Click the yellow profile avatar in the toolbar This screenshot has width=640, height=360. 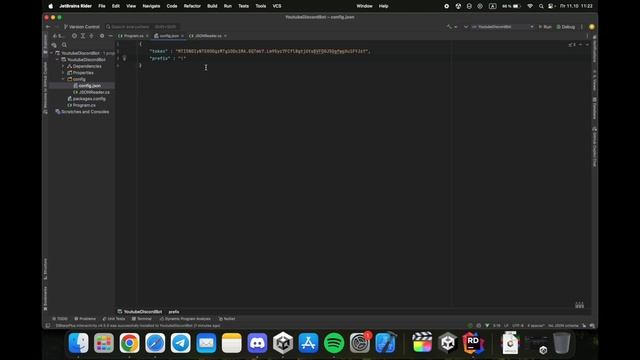[x=592, y=27]
